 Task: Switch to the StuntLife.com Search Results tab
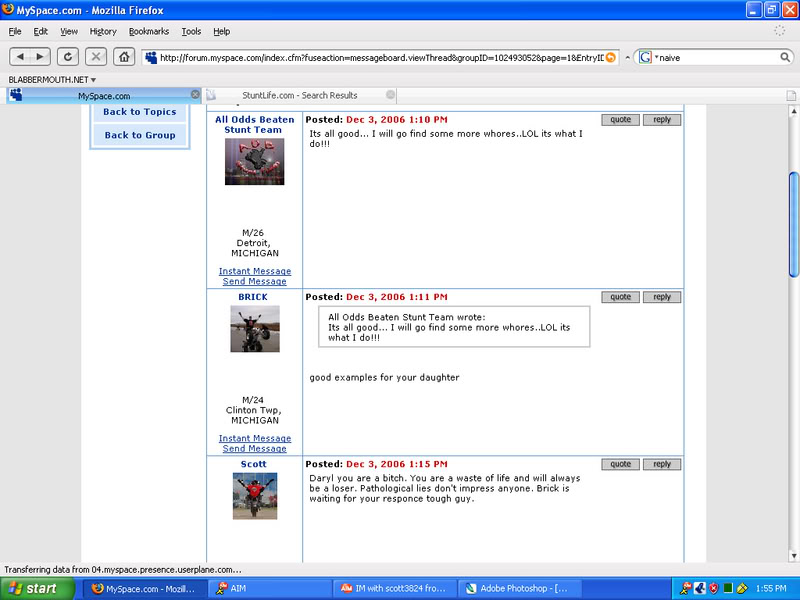300,93
